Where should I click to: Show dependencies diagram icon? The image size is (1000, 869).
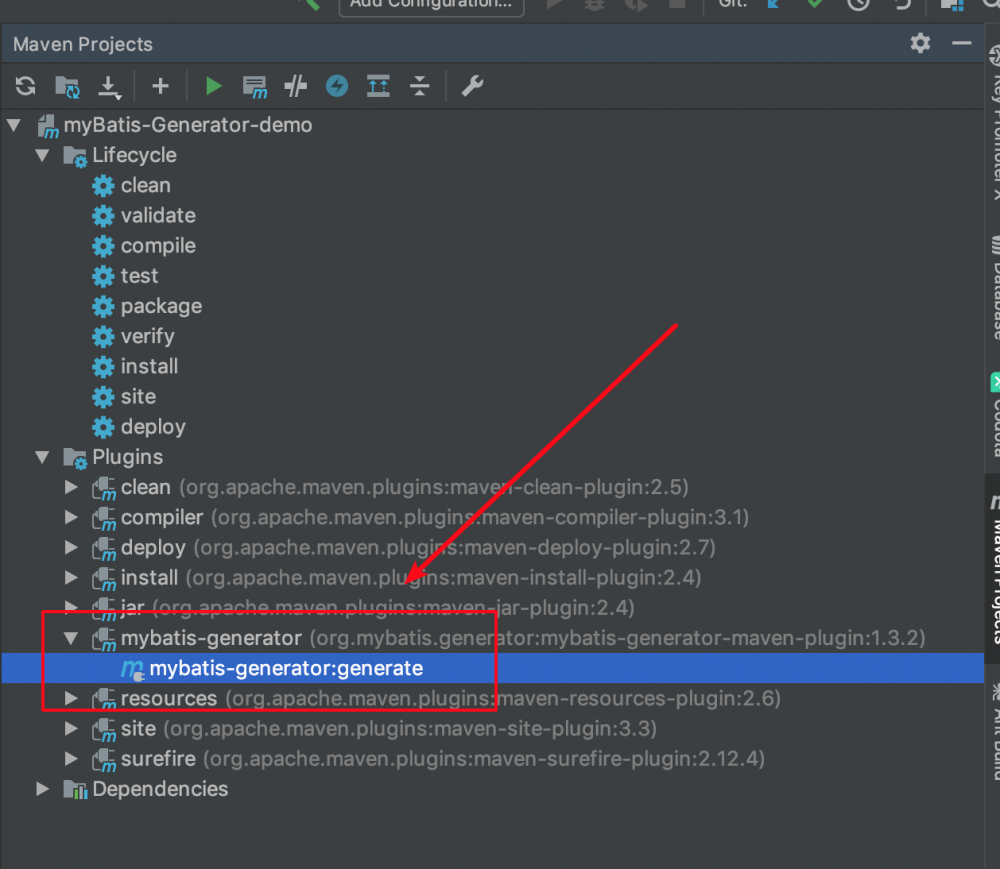[x=378, y=85]
